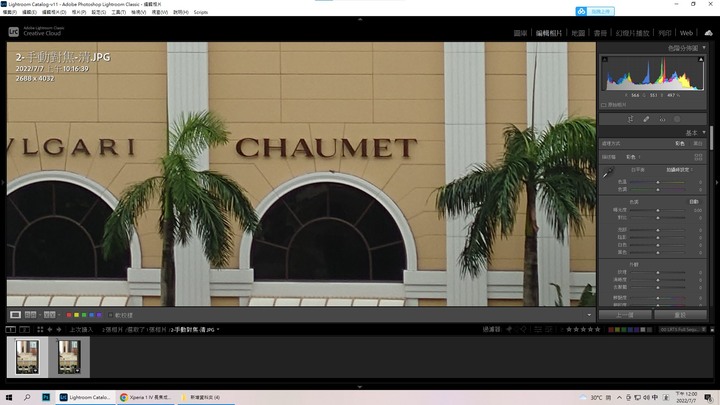This screenshot has width=720, height=405.
Task: Expand the left panel arrow
Action: tap(3, 183)
